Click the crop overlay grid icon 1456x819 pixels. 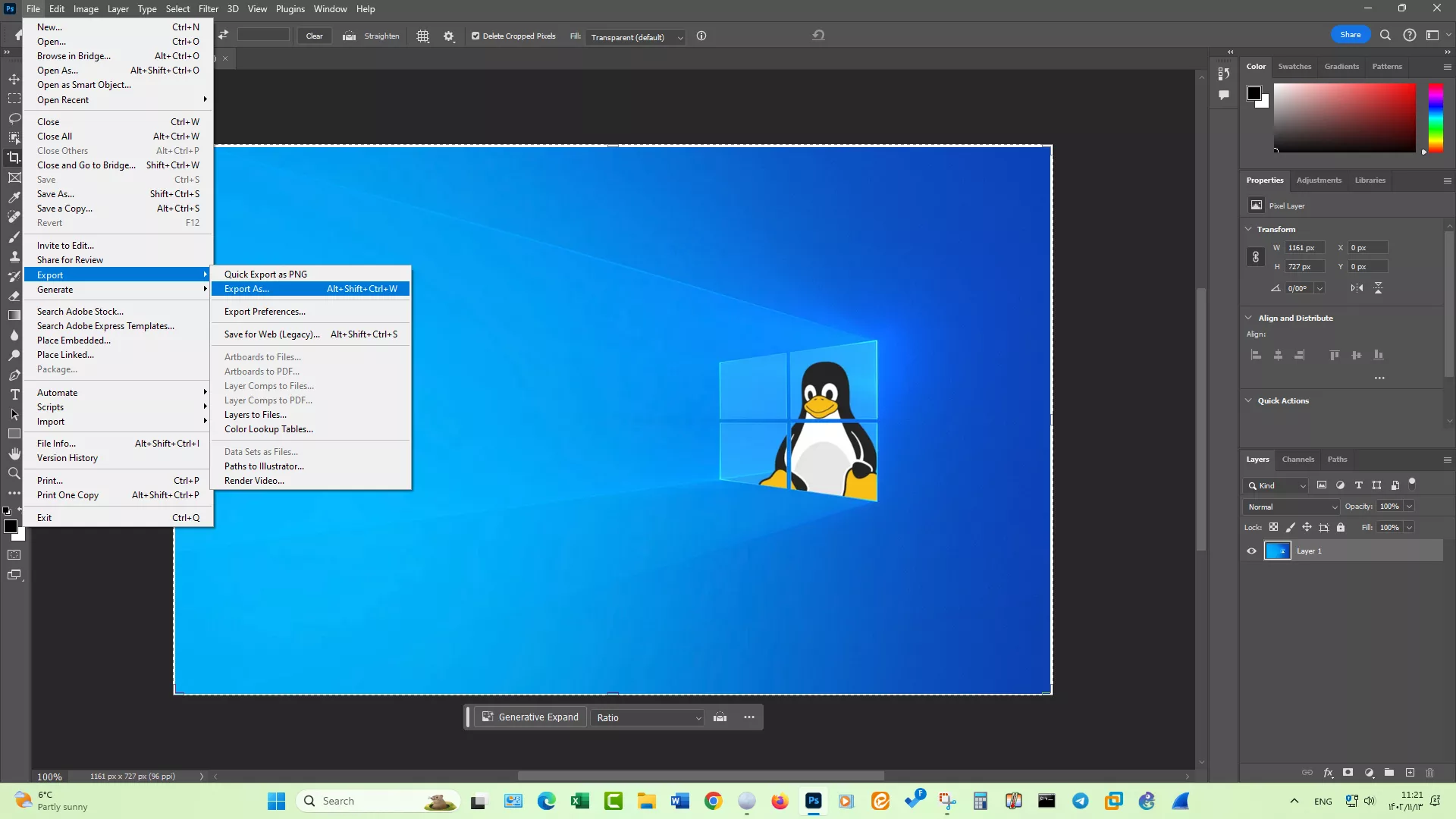(x=423, y=36)
